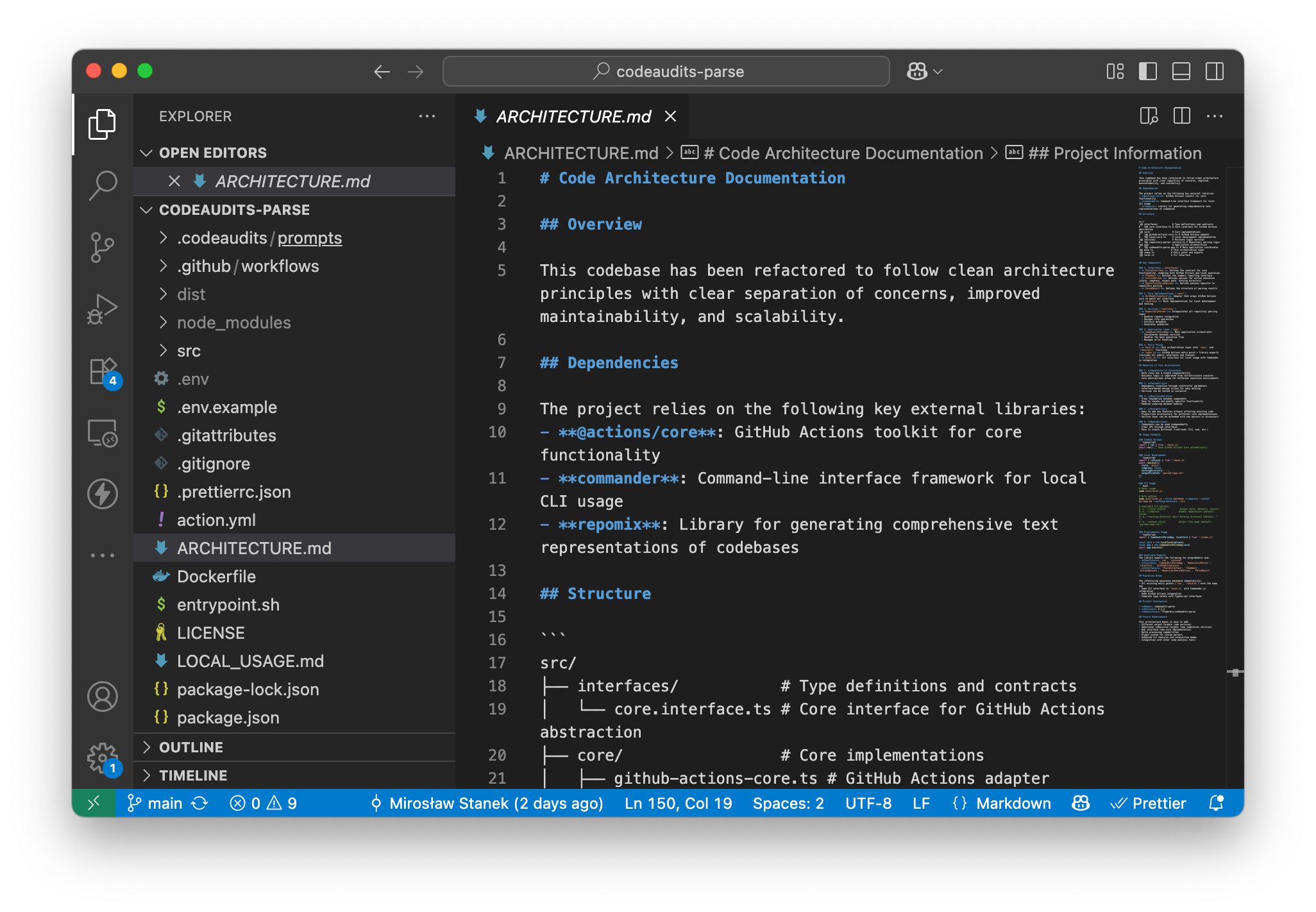The image size is (1316, 912).
Task: Open the Source Control view
Action: [103, 248]
